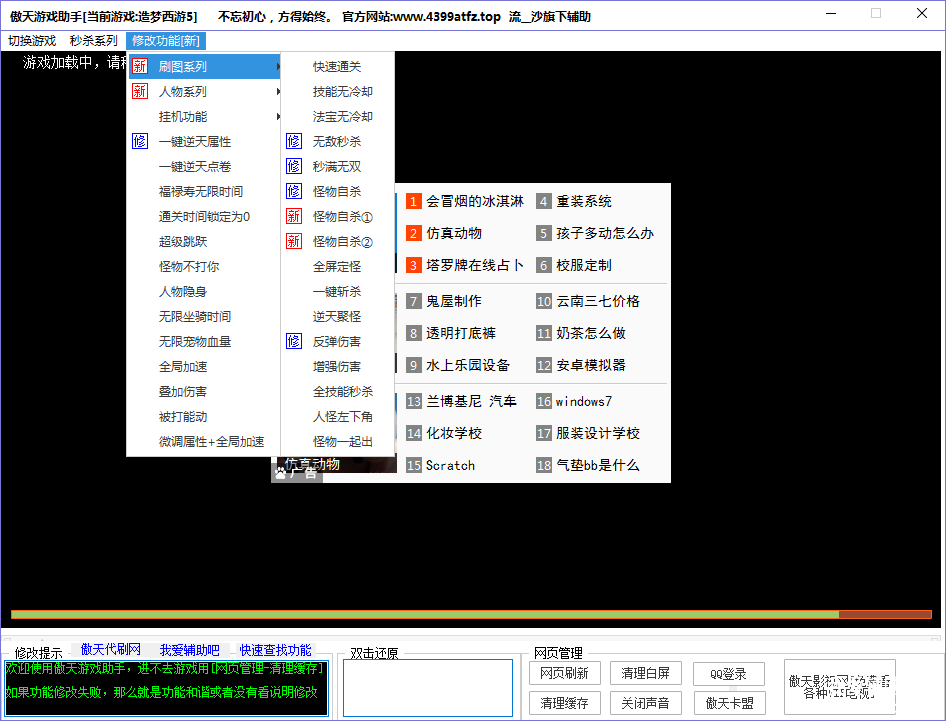The width and height of the screenshot is (946, 721).
Task: Click the 新 icon next to 怪物自杀②
Action: (294, 242)
